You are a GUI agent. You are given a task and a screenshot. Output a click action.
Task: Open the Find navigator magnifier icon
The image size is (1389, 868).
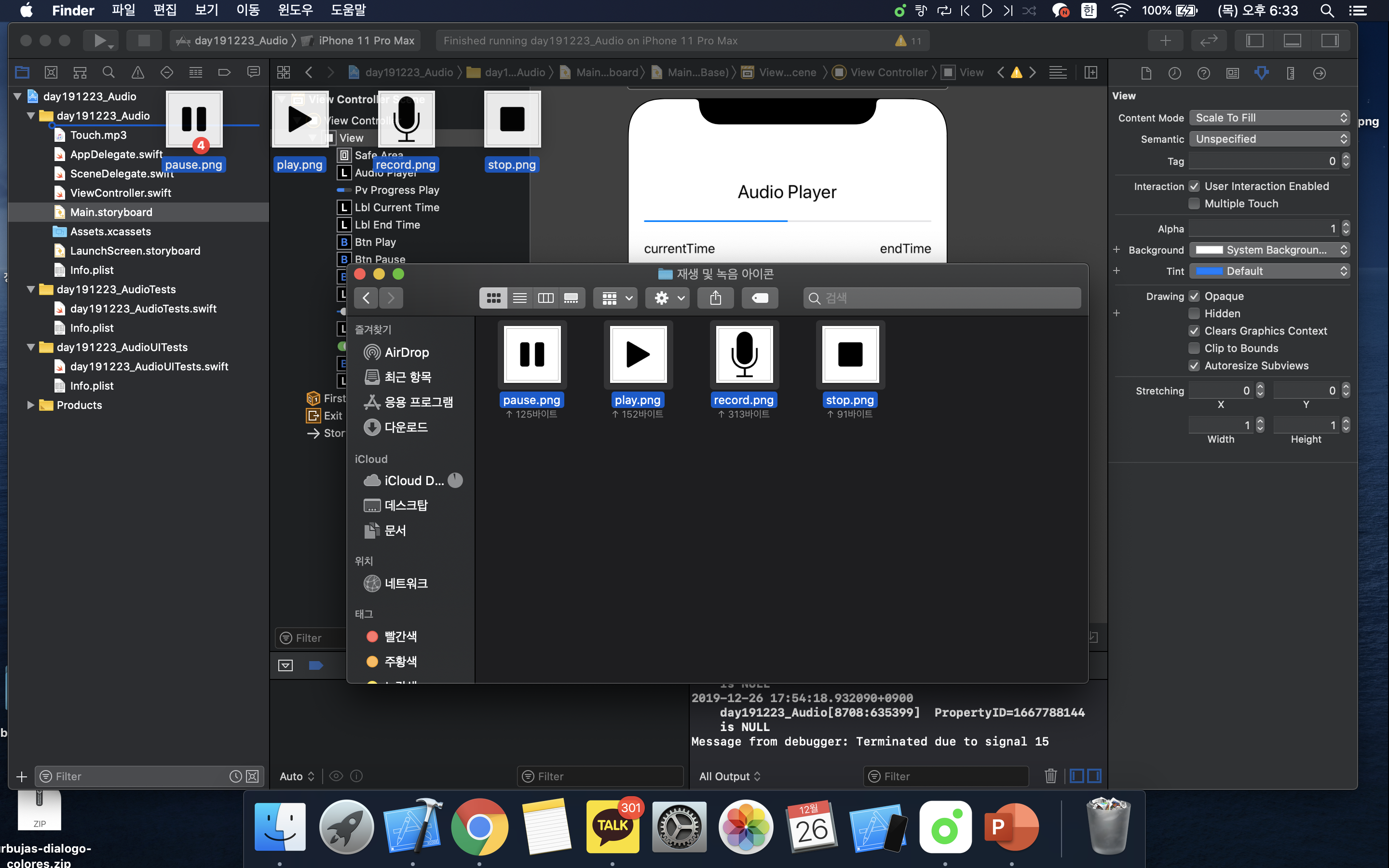109,72
